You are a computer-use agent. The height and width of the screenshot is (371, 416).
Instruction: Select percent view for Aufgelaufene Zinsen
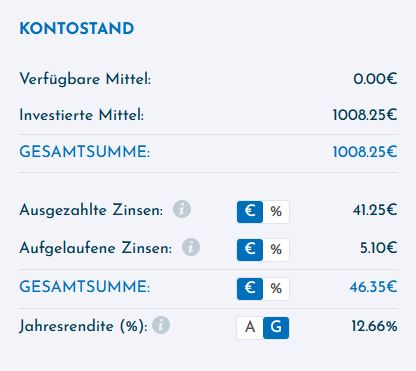[x=276, y=250]
